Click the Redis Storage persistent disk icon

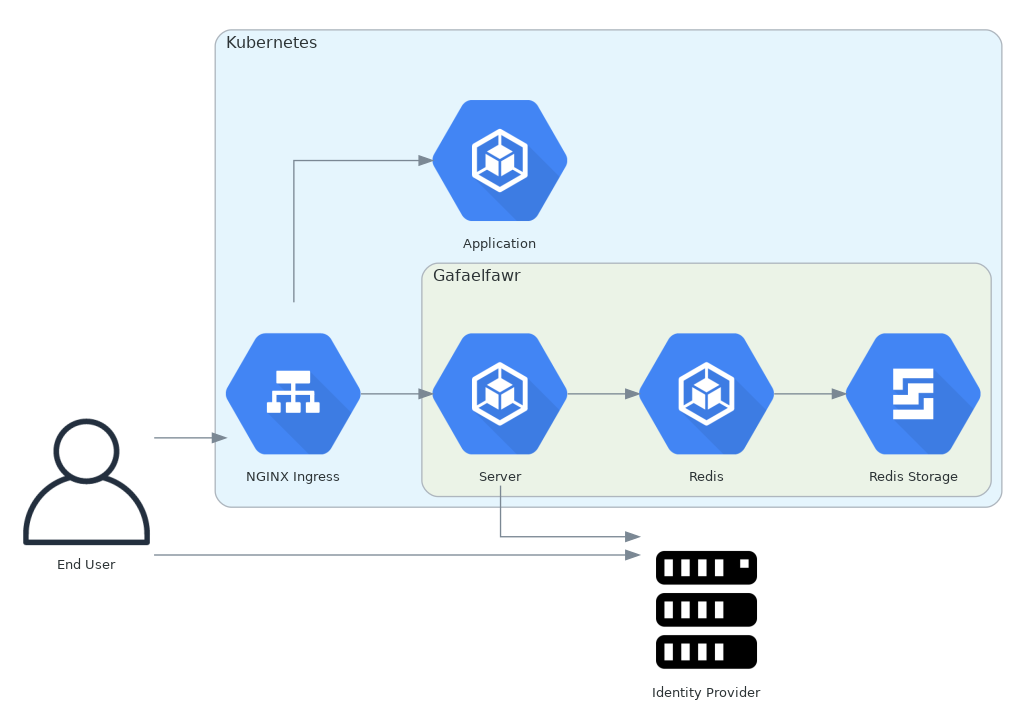tap(913, 393)
